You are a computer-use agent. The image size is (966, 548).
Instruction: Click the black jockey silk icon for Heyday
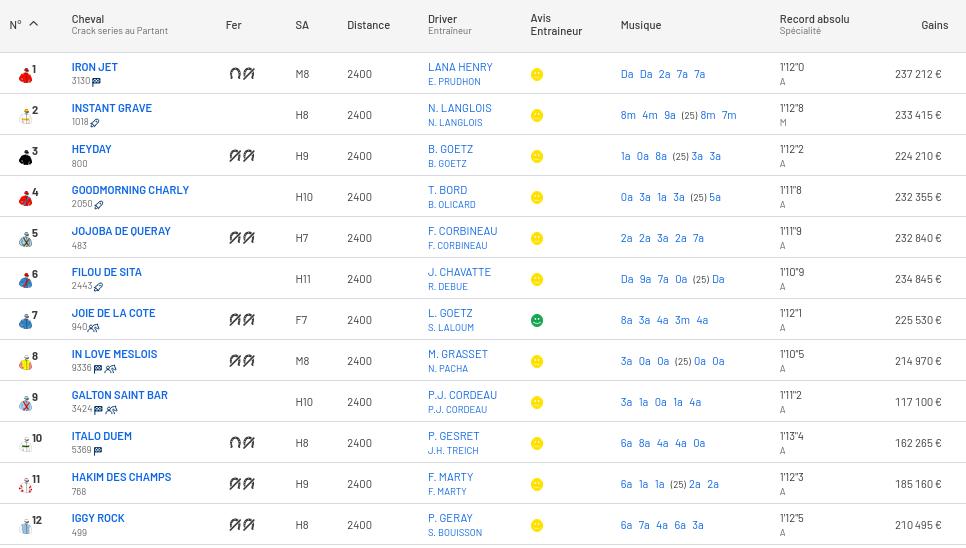pyautogui.click(x=25, y=158)
